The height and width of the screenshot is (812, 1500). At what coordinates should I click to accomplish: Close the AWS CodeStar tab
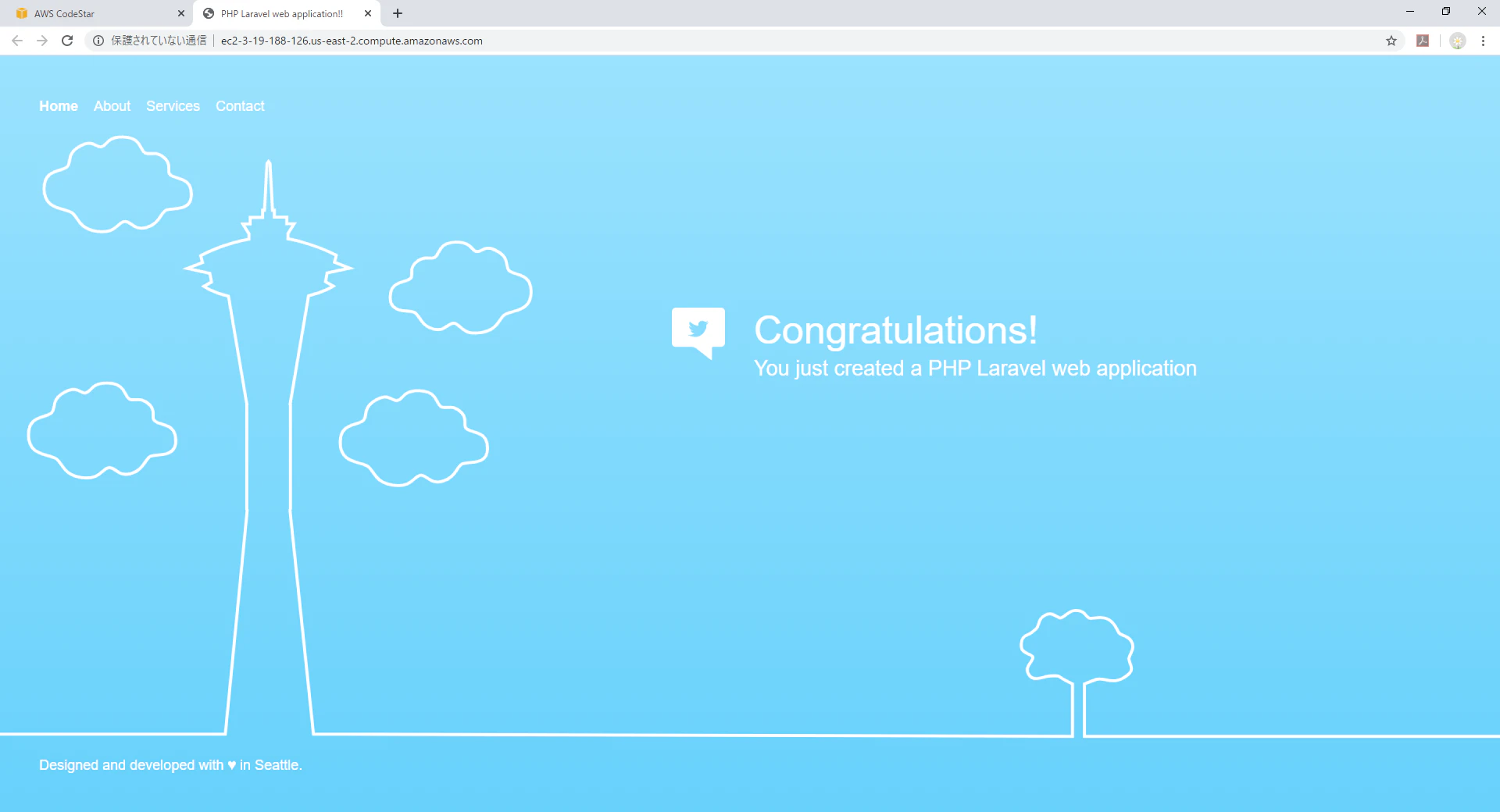(181, 13)
